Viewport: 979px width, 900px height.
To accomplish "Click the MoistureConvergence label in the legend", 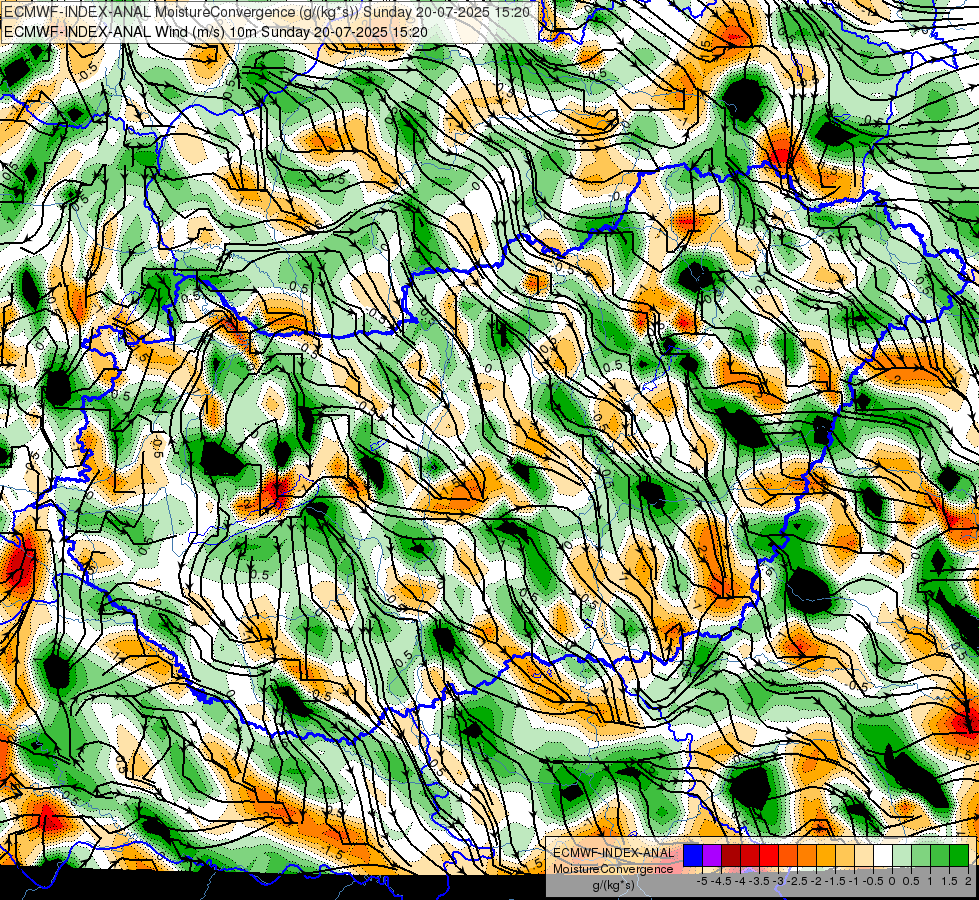I will [613, 869].
